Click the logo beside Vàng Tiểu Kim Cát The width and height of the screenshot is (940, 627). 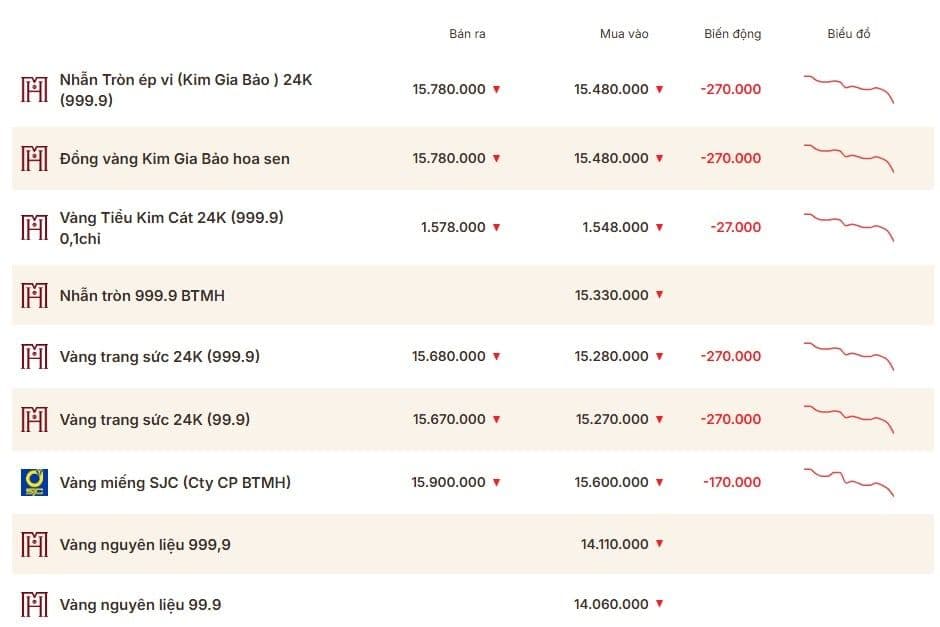pyautogui.click(x=34, y=227)
